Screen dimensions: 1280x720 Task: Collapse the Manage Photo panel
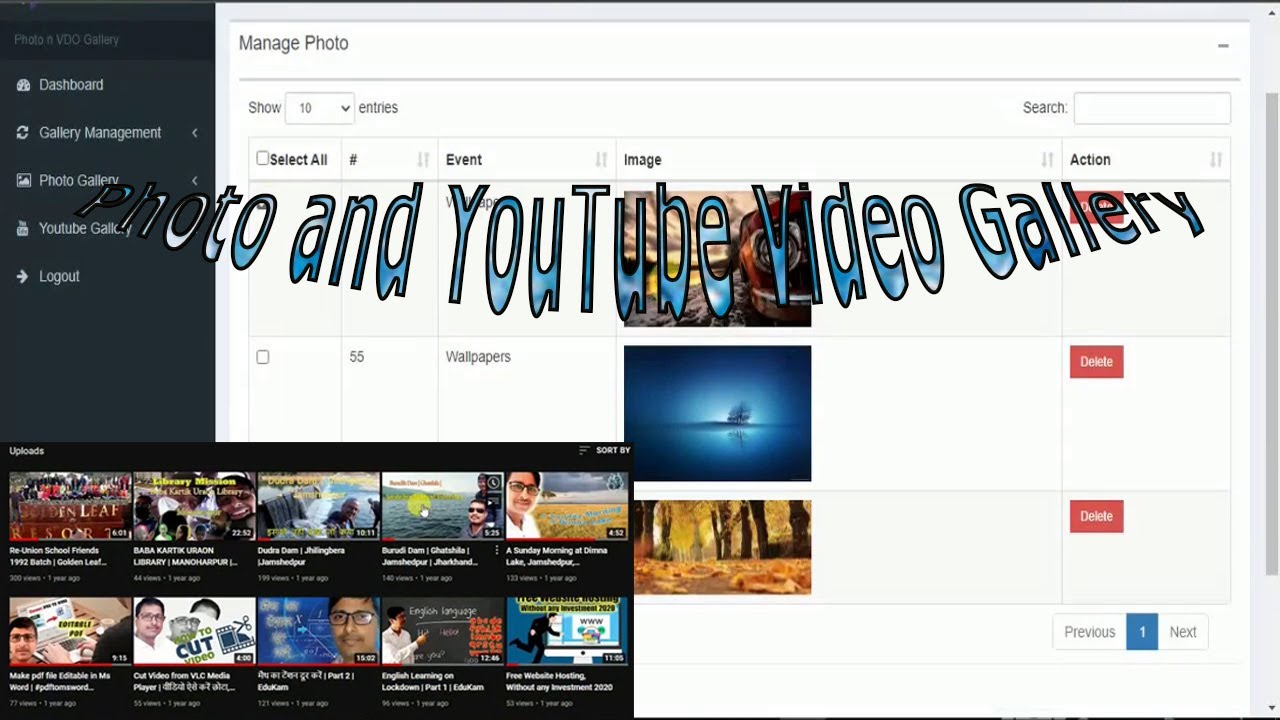[1222, 46]
